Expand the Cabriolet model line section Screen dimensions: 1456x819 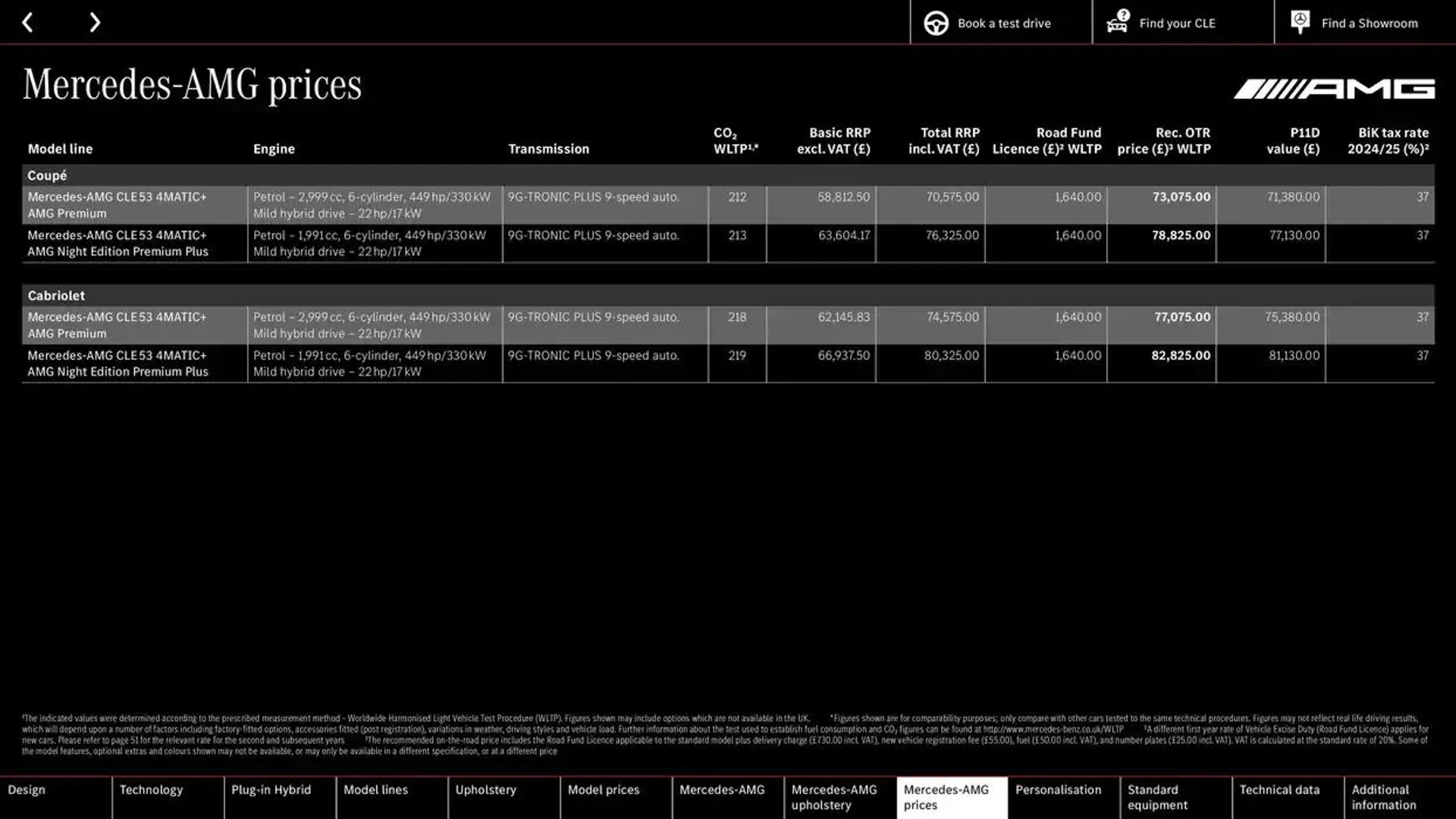[x=56, y=294]
